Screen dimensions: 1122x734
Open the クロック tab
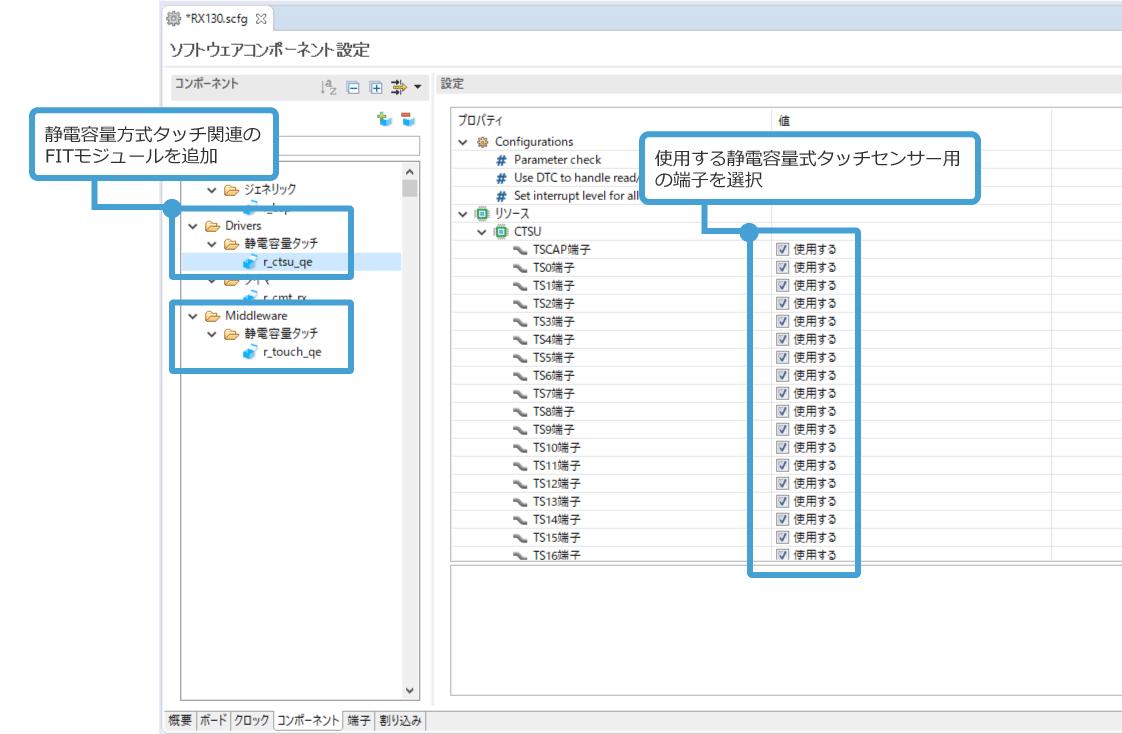[x=251, y=720]
